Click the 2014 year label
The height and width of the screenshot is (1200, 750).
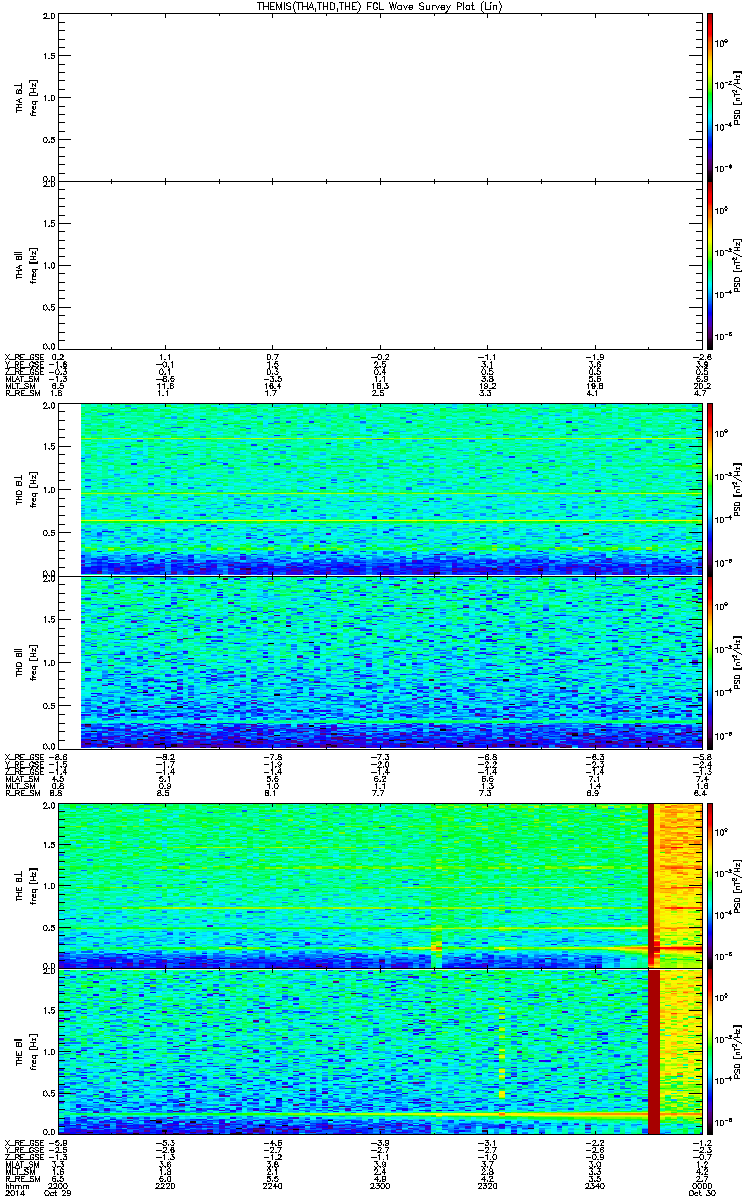tap(14, 1194)
